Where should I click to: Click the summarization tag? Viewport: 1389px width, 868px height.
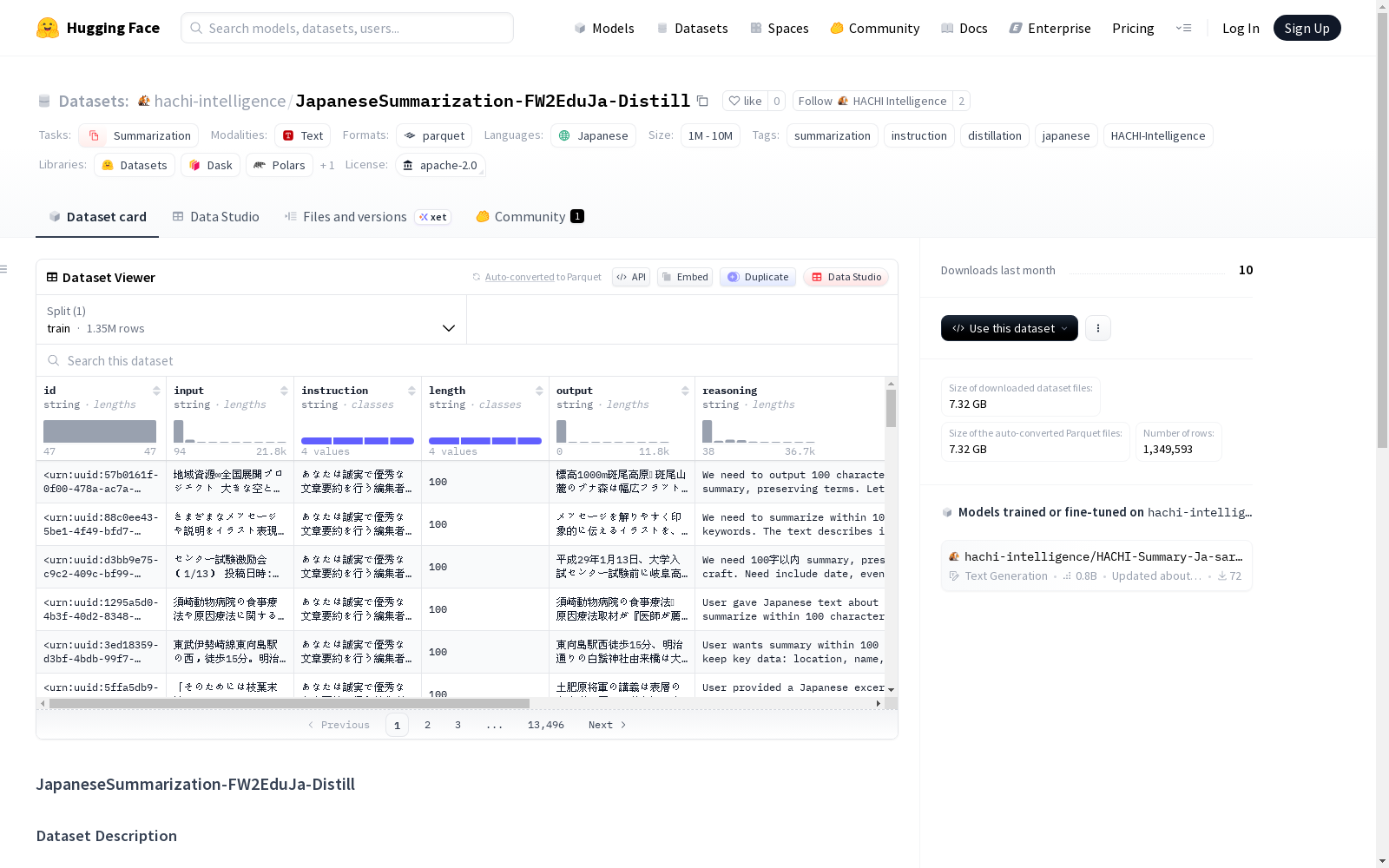832,135
